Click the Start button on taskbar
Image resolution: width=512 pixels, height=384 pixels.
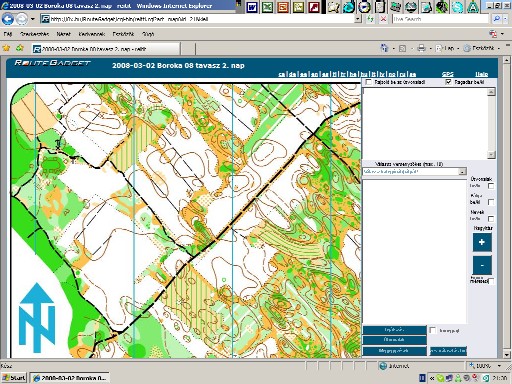coord(14,378)
